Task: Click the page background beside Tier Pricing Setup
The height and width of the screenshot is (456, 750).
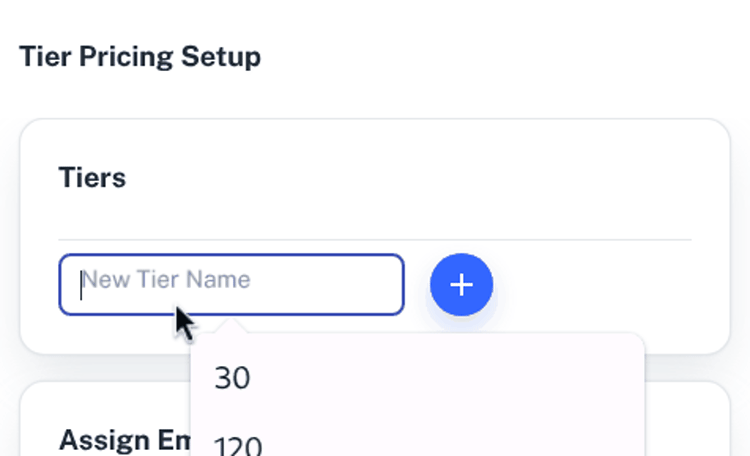Action: click(x=500, y=56)
